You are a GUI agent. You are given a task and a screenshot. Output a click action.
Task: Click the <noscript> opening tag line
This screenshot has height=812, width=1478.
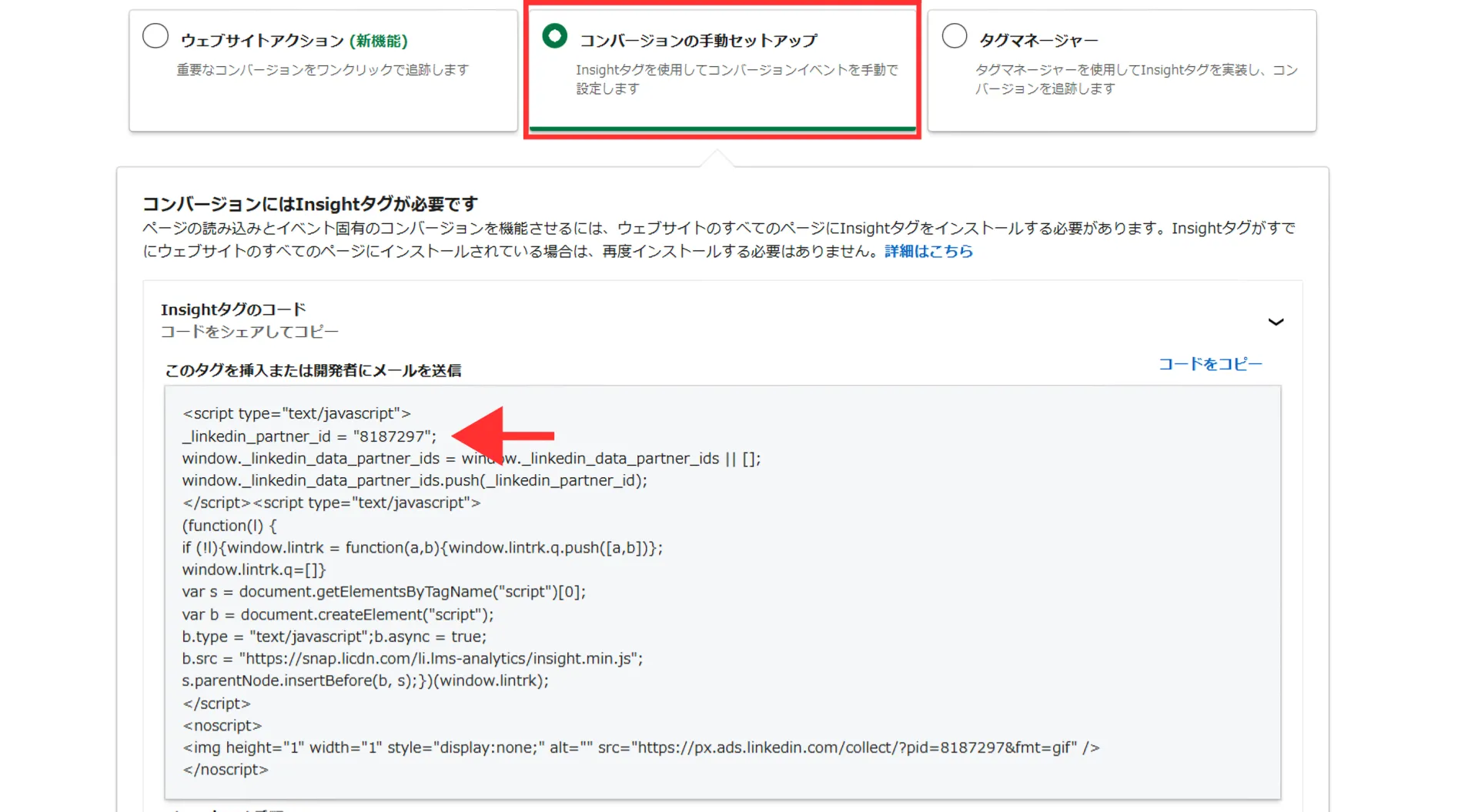pyautogui.click(x=222, y=726)
